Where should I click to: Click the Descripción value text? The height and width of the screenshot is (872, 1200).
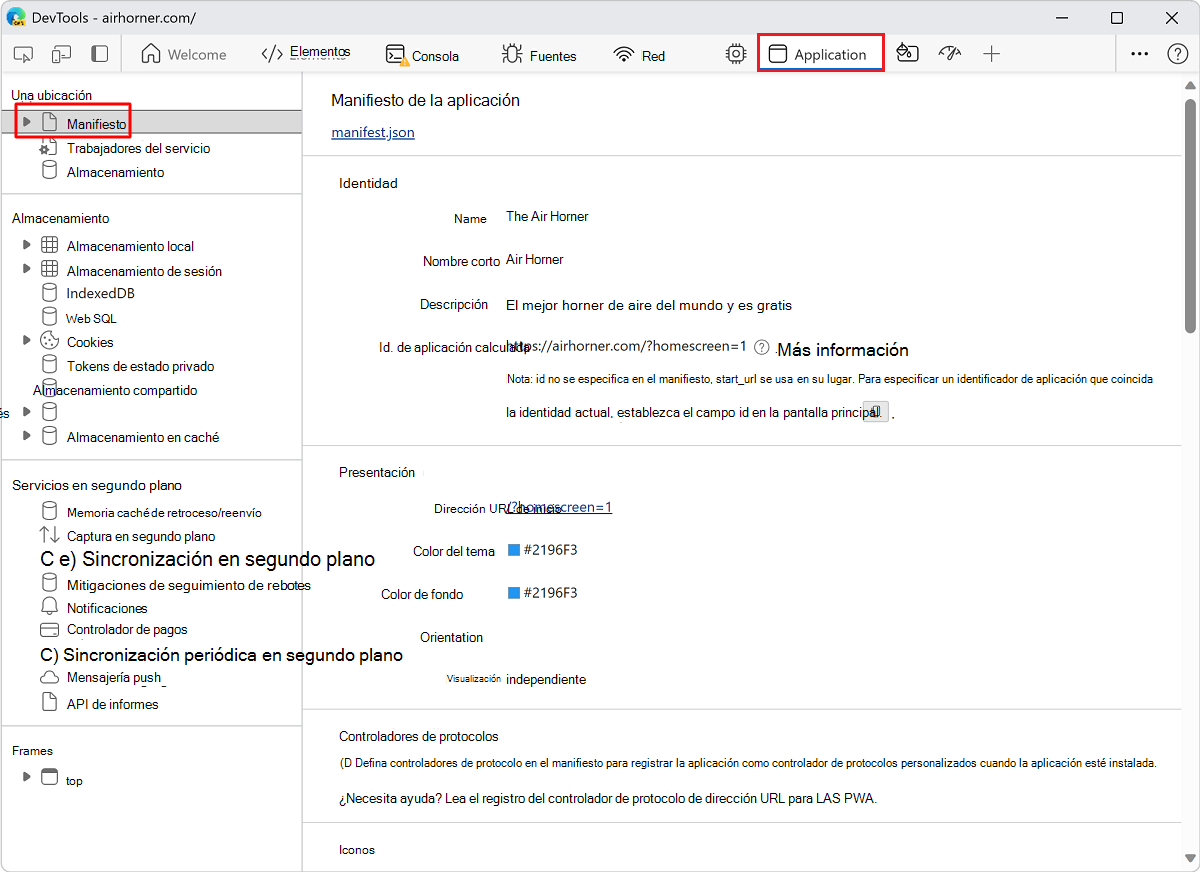649,305
